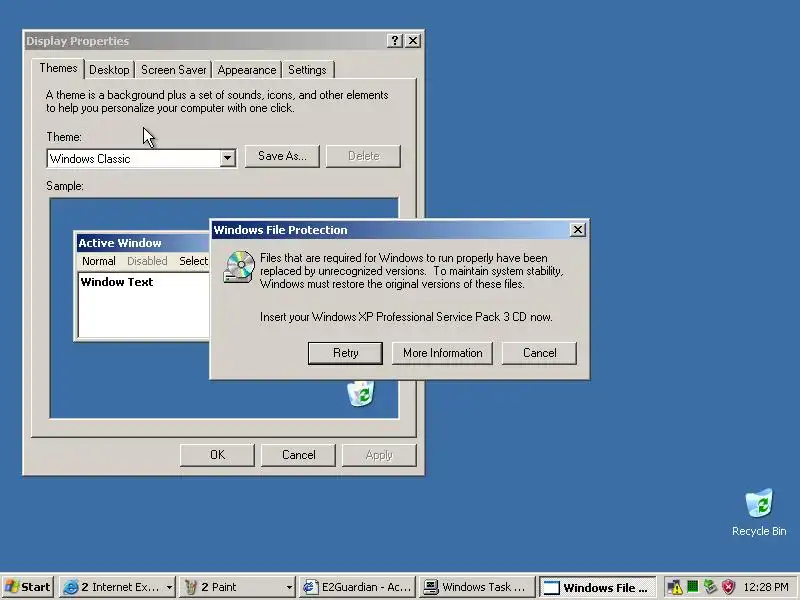Expand the Paint taskbar group arrow

click(x=289, y=588)
